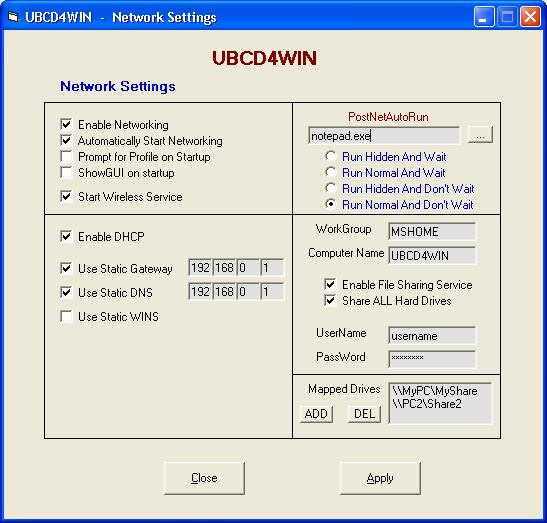
Task: Disable the Enable DHCP checkbox
Action: pyautogui.click(x=66, y=237)
